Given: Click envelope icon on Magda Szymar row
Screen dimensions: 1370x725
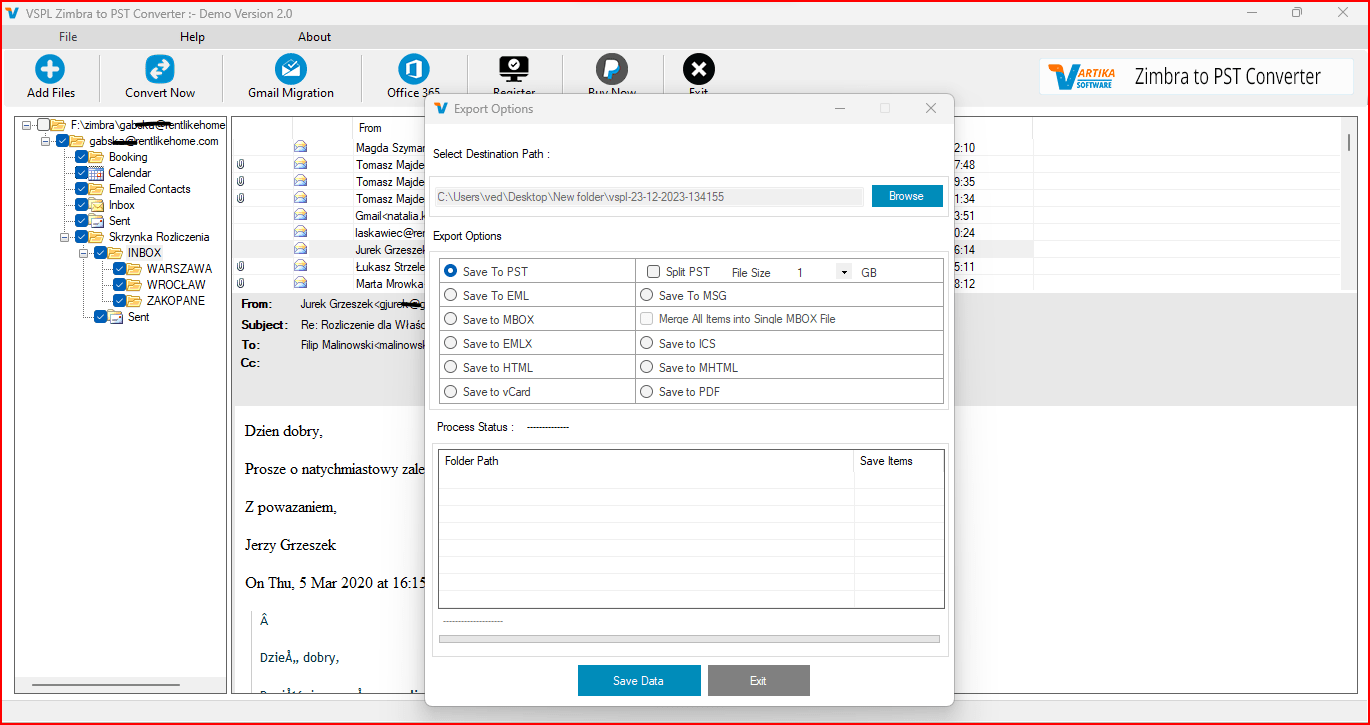Looking at the screenshot, I should (x=300, y=148).
